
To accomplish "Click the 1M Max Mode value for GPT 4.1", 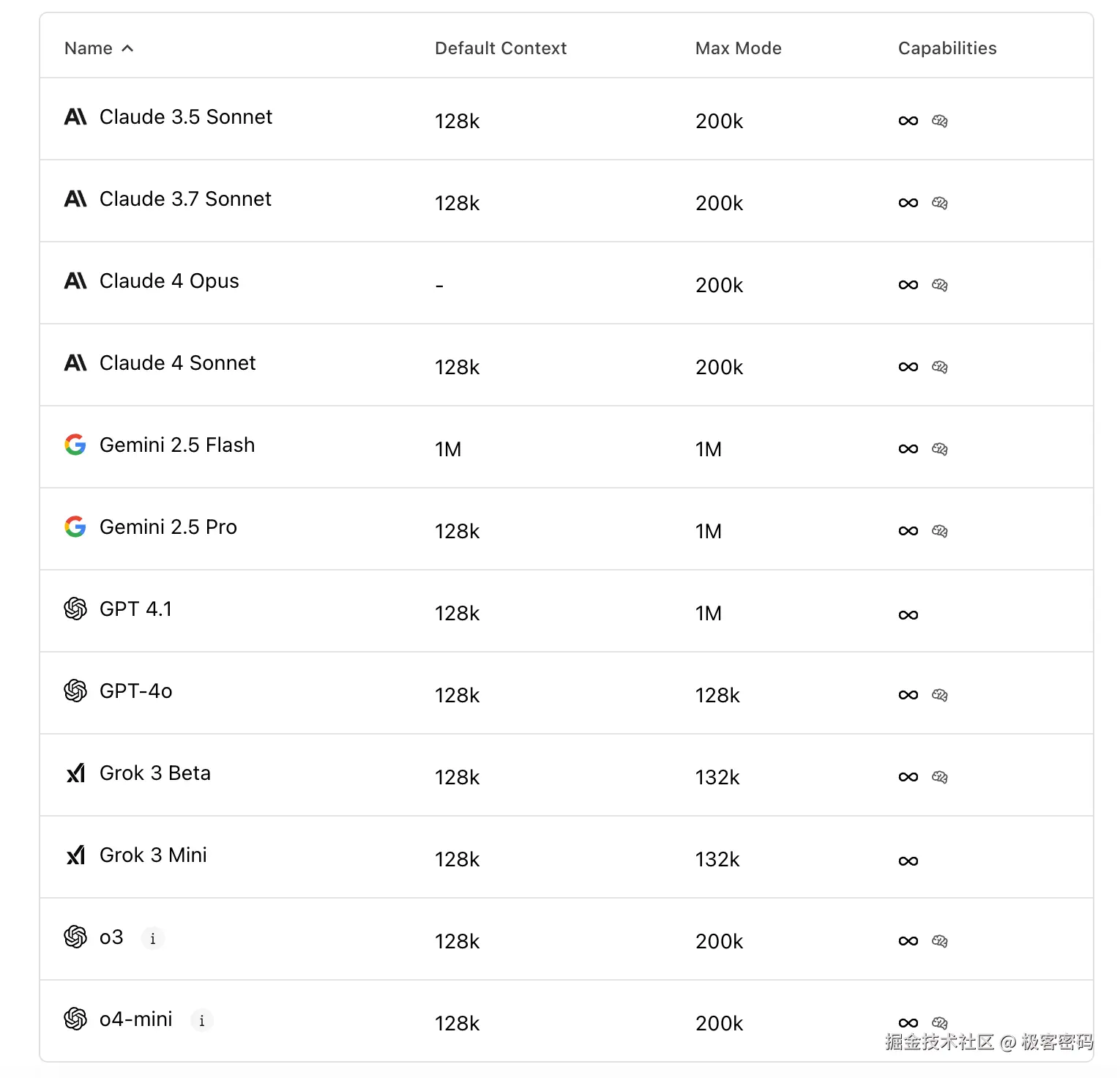I will point(708,614).
